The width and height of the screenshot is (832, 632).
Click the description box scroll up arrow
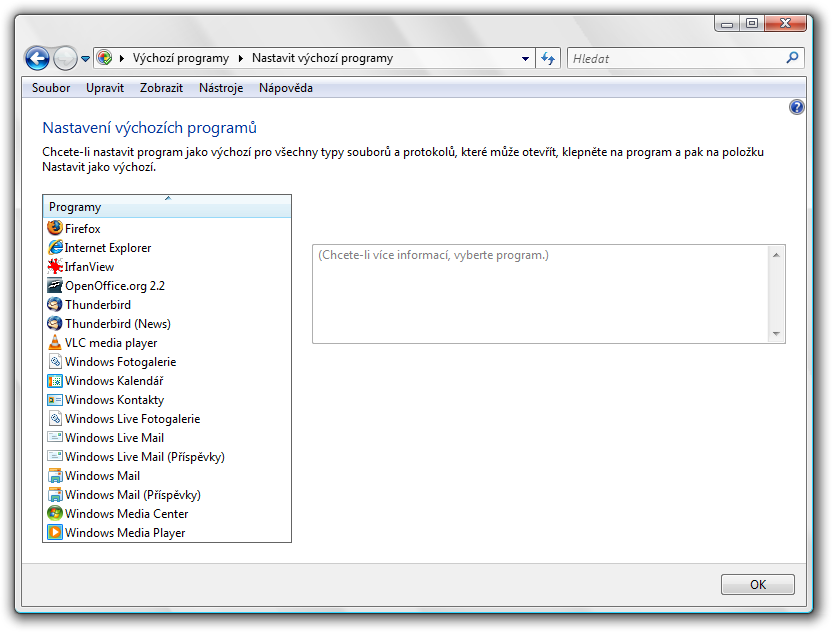pos(776,255)
